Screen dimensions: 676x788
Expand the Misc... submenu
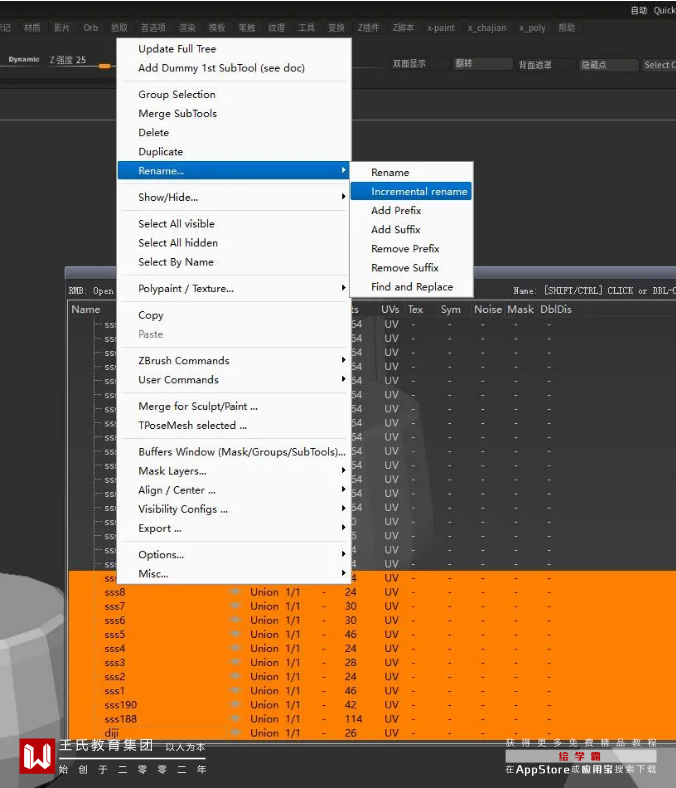233,573
